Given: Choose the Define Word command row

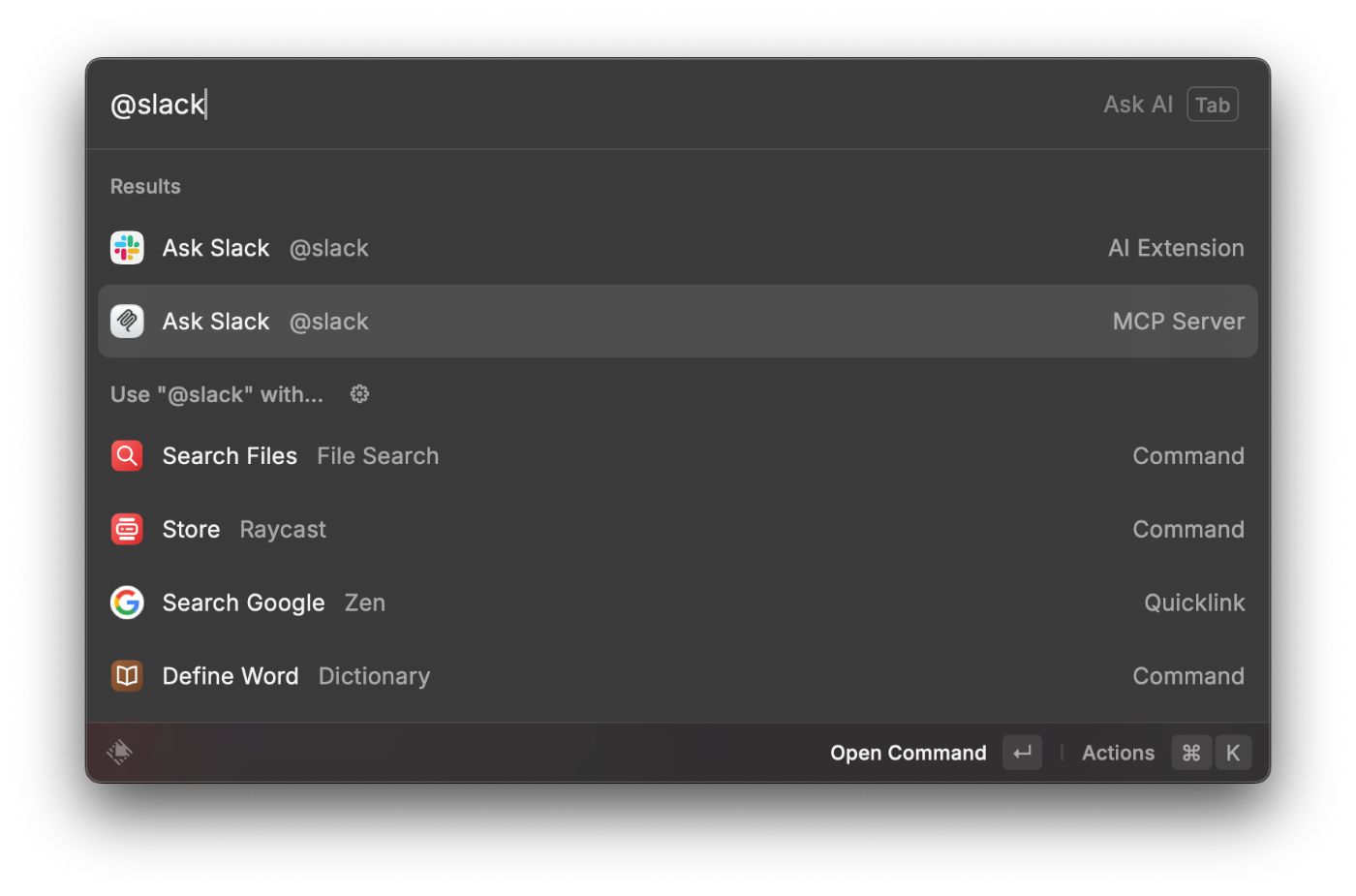Looking at the screenshot, I should coord(678,676).
